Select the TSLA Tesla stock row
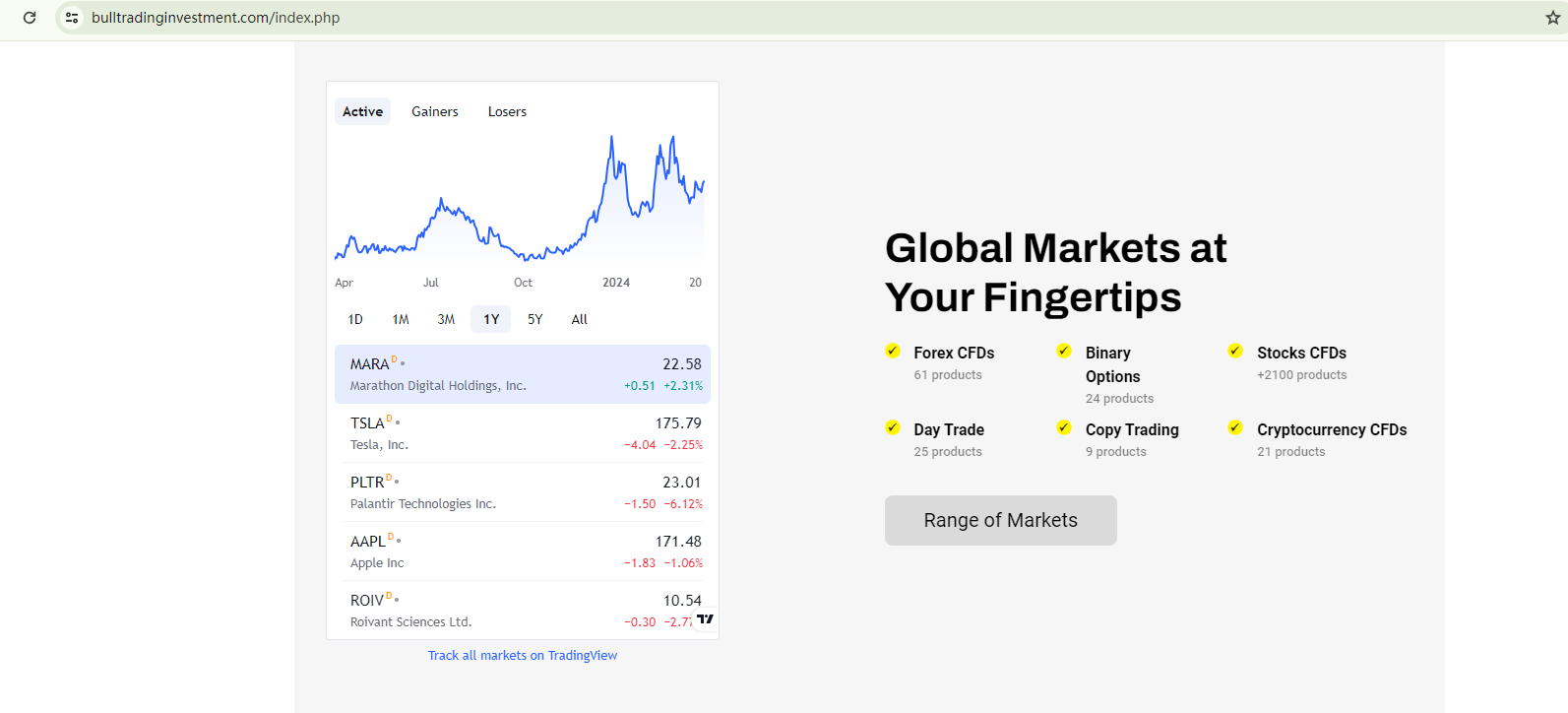1568x713 pixels. pyautogui.click(x=522, y=433)
